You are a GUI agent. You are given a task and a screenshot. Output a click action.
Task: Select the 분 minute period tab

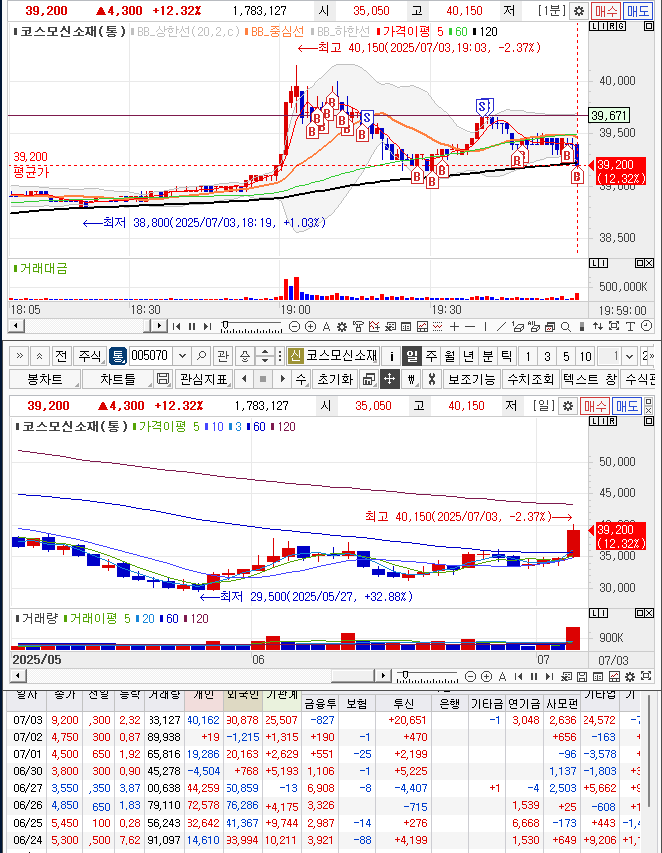click(487, 356)
